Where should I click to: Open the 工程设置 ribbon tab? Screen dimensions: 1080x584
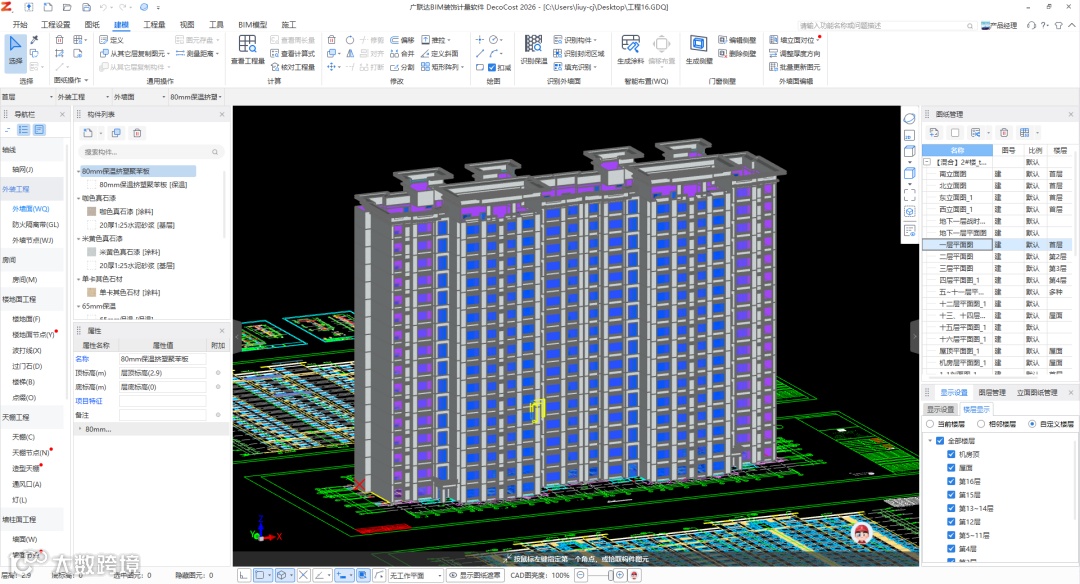tap(56, 25)
